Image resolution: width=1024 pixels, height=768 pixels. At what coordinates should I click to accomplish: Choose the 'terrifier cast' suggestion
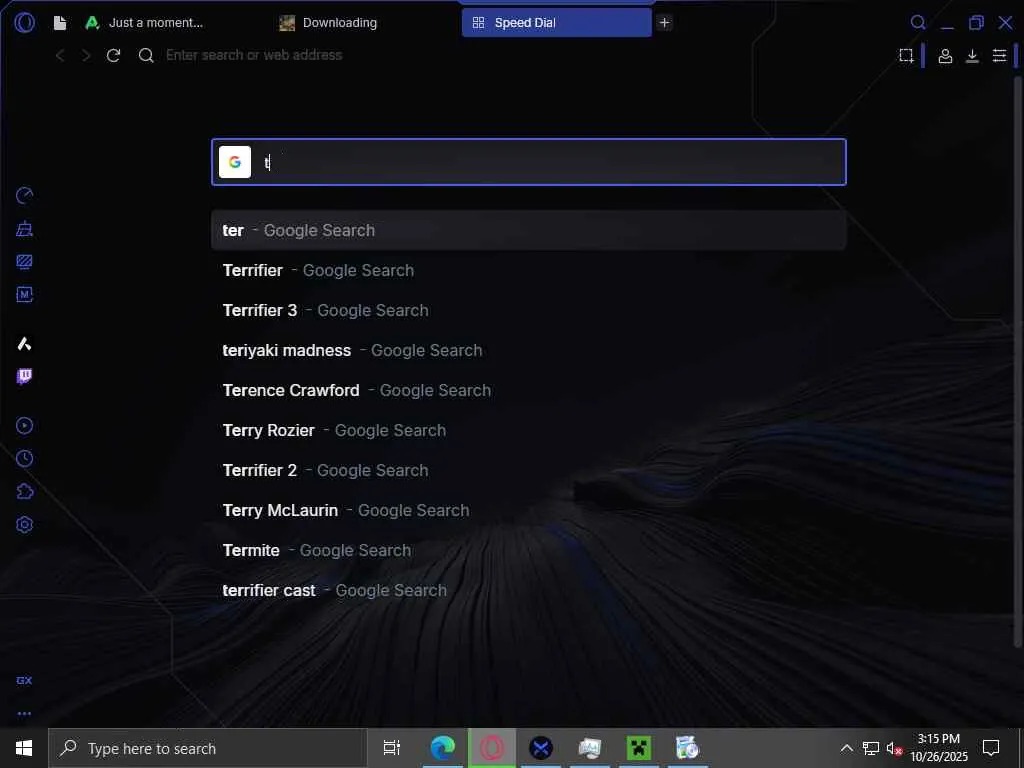click(x=529, y=590)
